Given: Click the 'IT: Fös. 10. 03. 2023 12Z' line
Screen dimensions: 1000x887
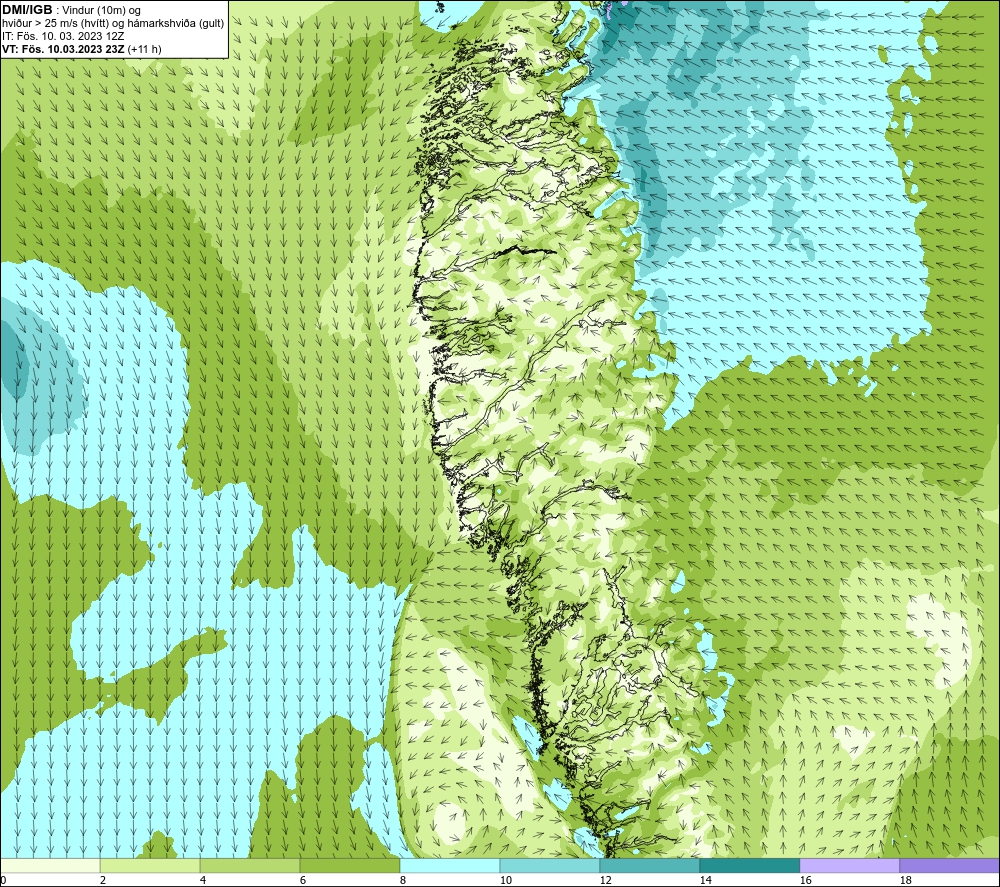Looking at the screenshot, I should tap(63, 36).
